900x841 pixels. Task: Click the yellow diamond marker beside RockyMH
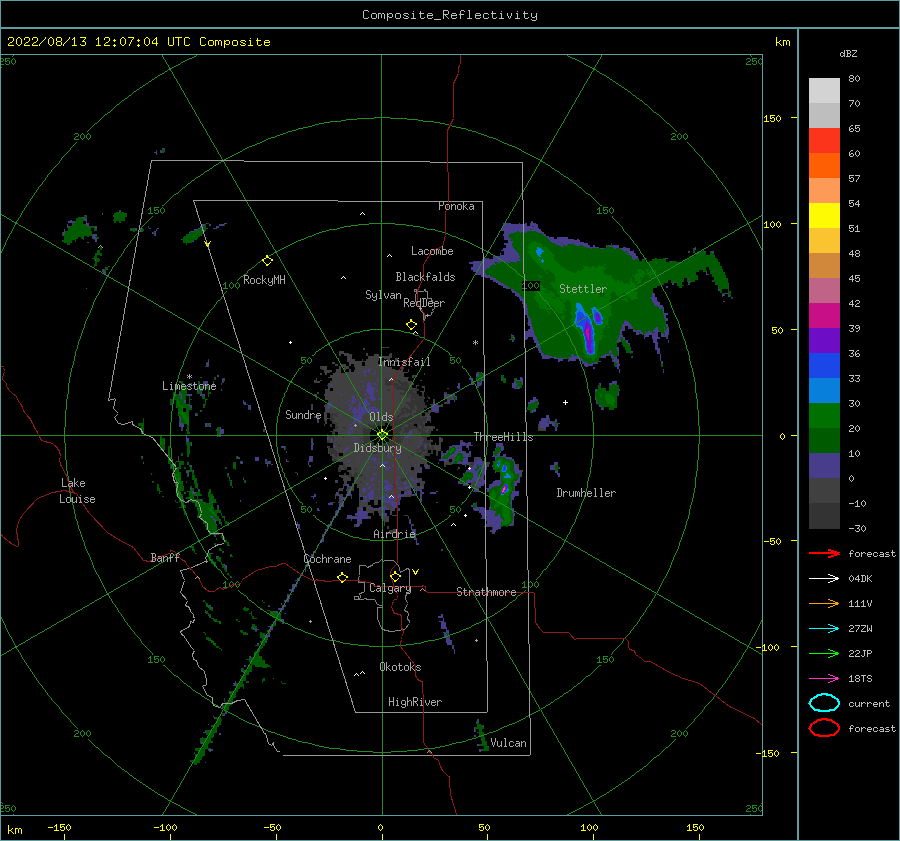267,261
